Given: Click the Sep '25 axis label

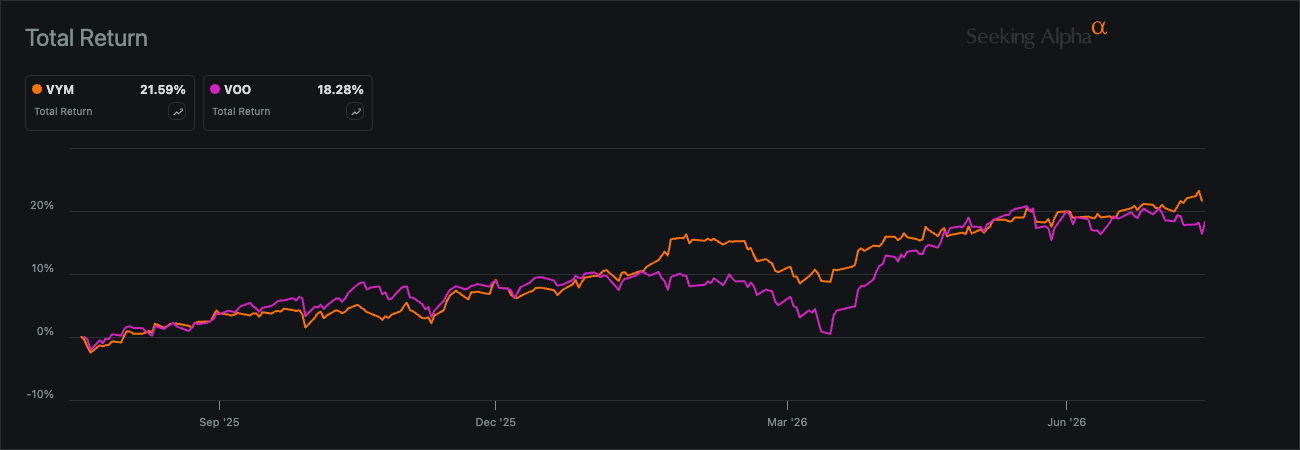Looking at the screenshot, I should [219, 423].
